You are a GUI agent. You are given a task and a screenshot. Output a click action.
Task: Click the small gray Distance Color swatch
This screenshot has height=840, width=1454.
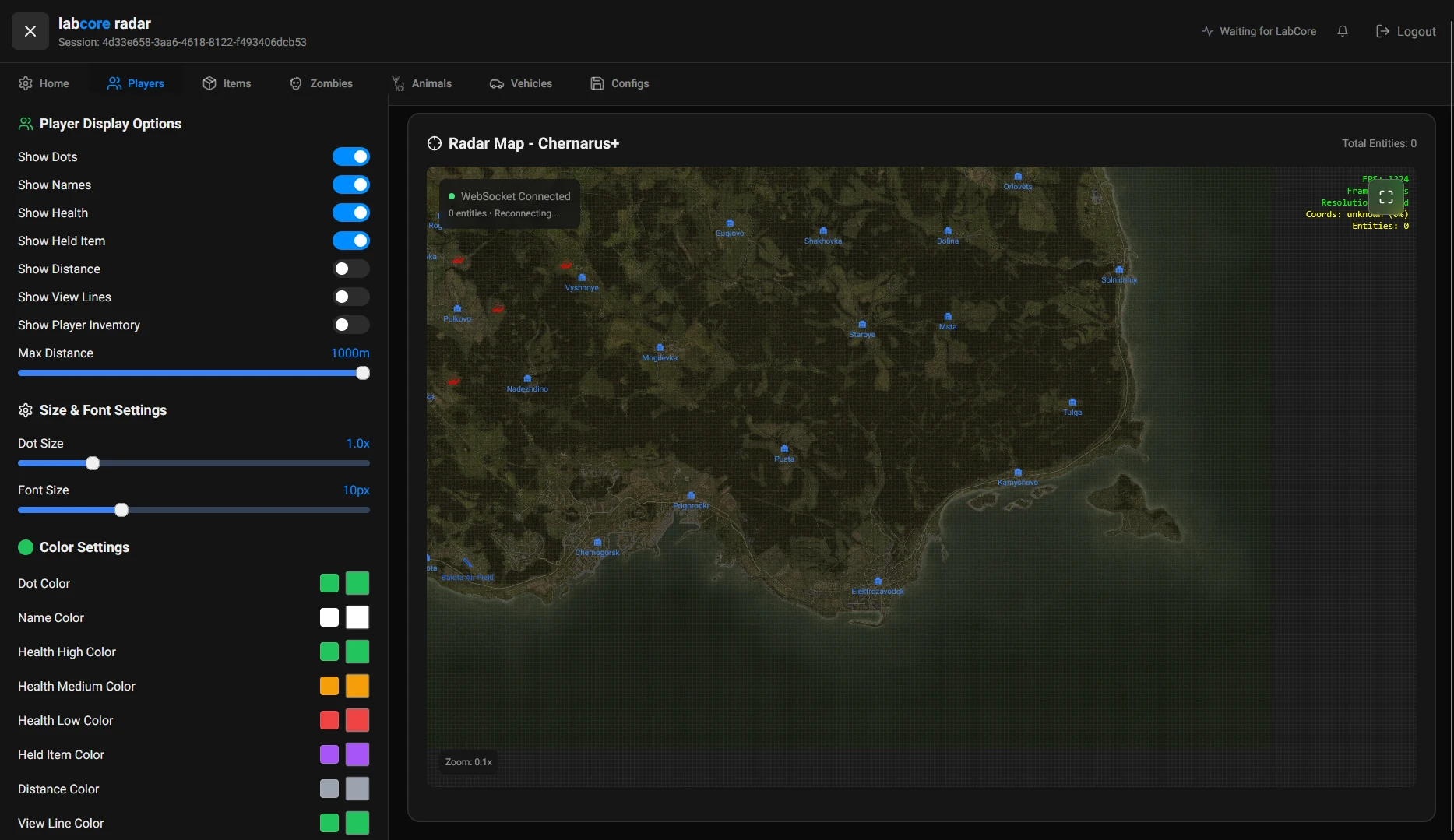329,789
